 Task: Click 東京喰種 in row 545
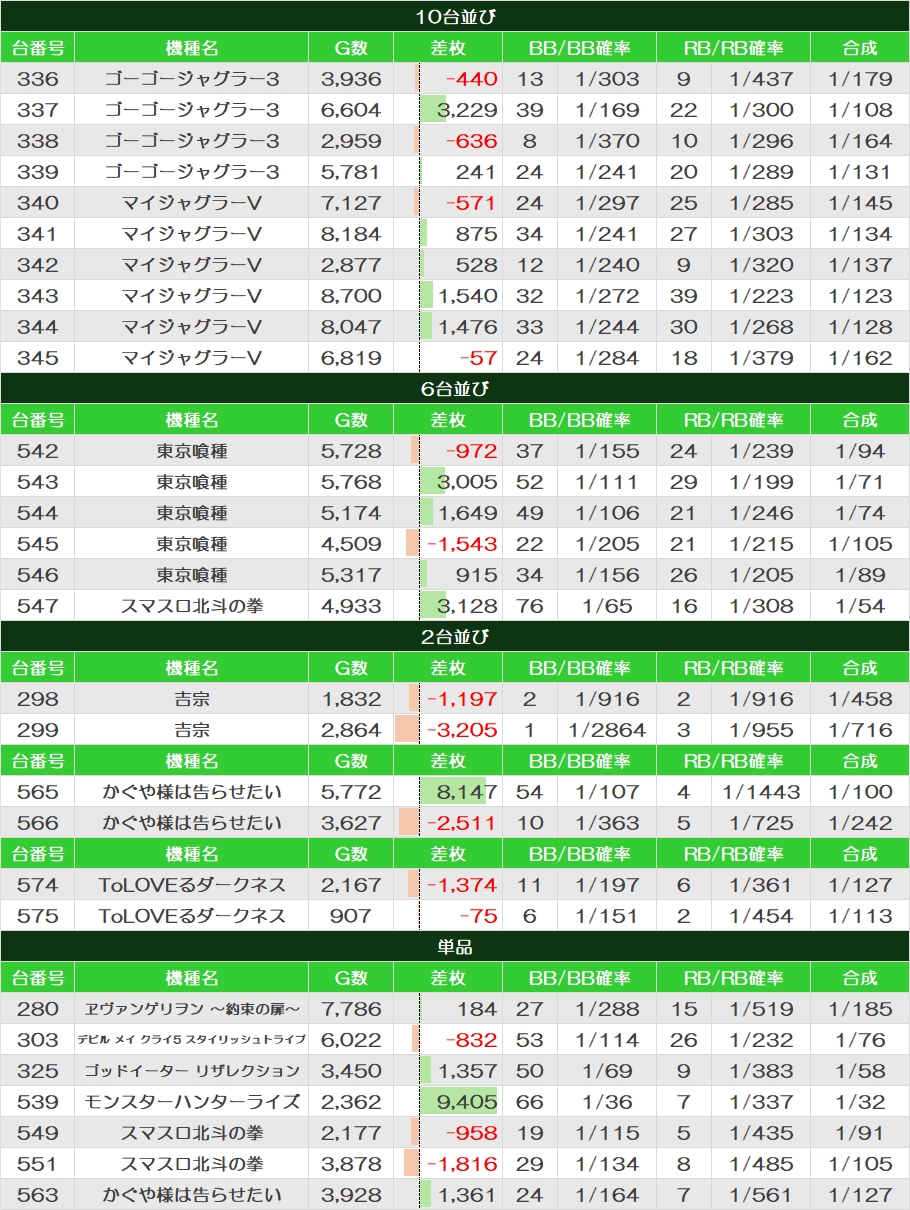coord(191,544)
